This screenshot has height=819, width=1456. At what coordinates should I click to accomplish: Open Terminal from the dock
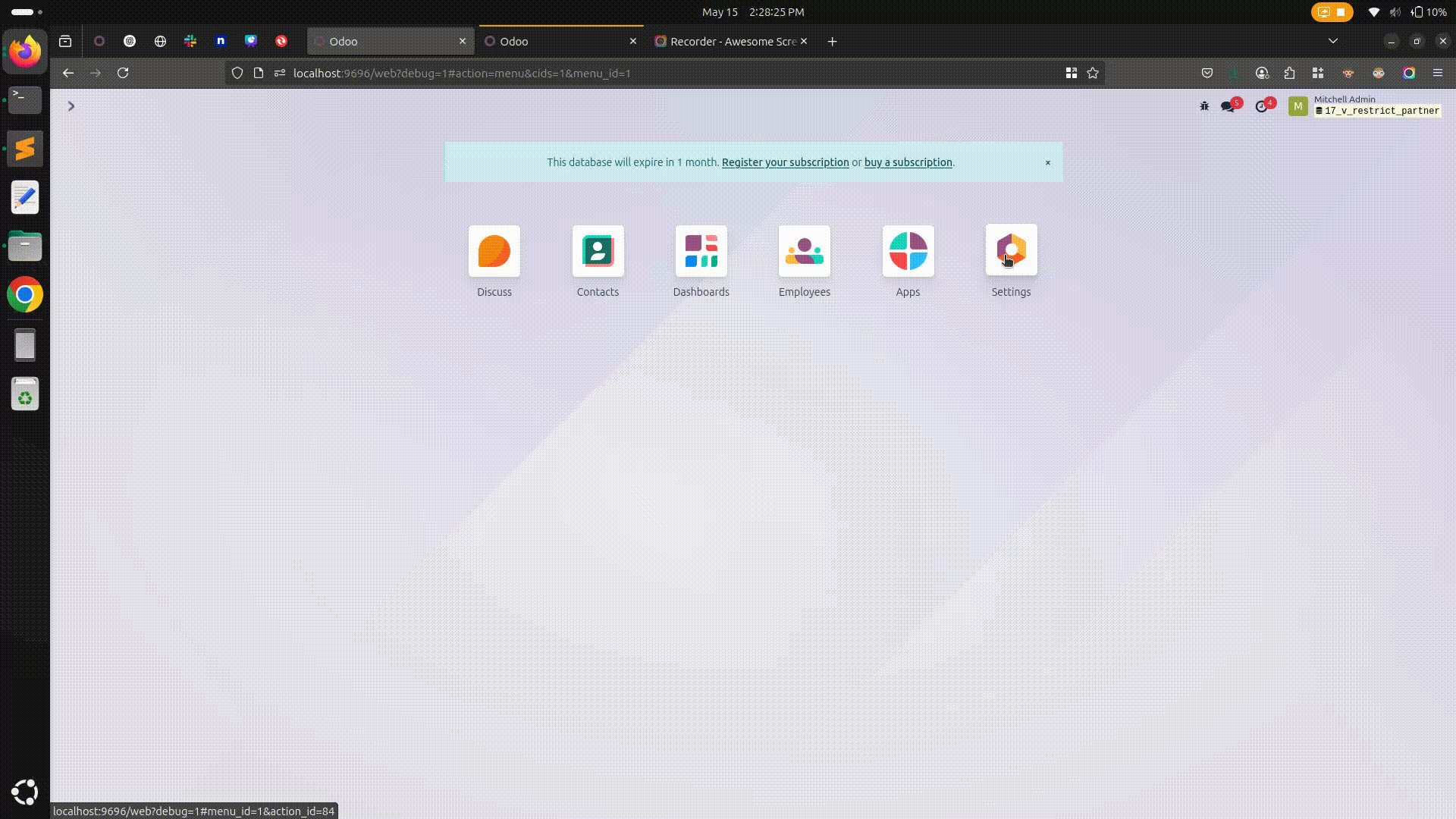tap(25, 100)
